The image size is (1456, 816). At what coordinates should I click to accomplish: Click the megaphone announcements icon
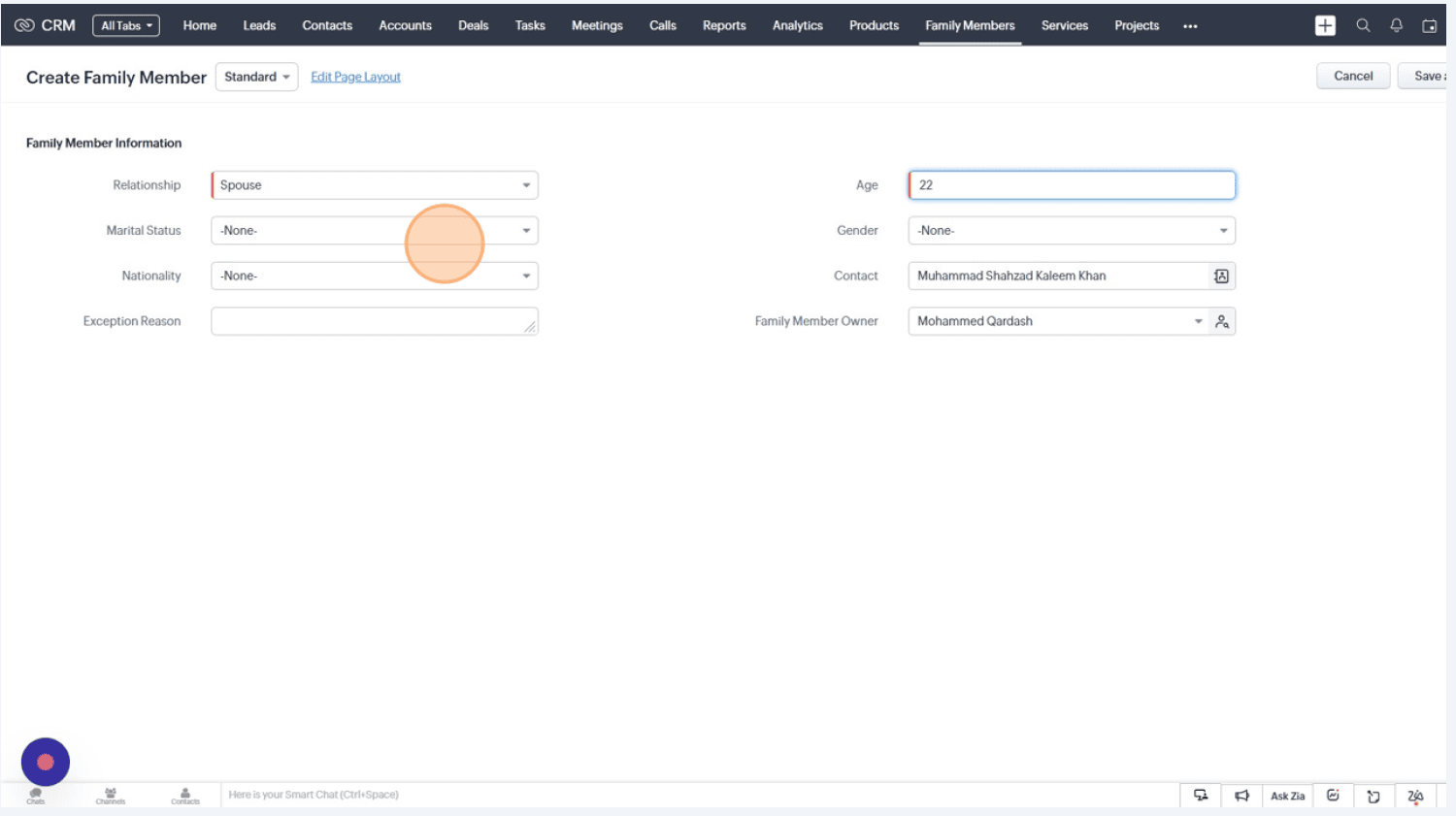point(1241,796)
